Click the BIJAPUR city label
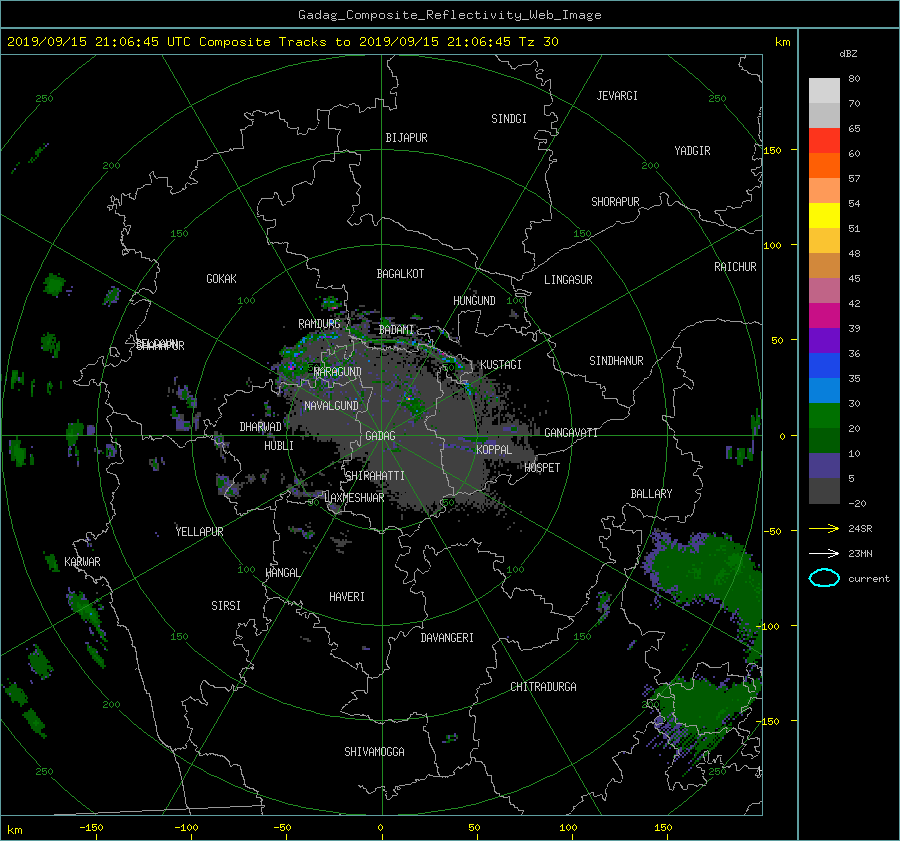 coord(406,138)
